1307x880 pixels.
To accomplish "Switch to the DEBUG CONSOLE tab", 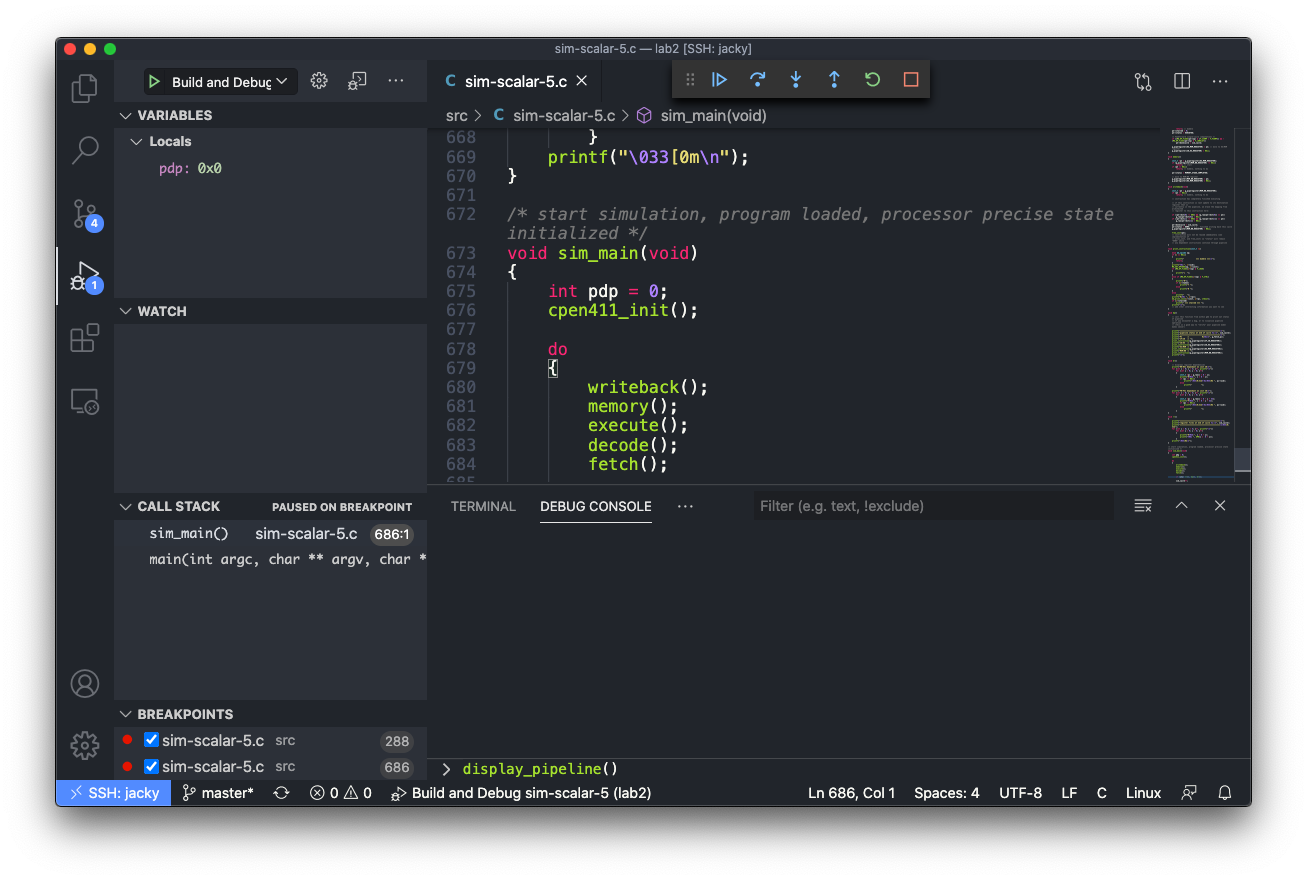I will point(596,506).
